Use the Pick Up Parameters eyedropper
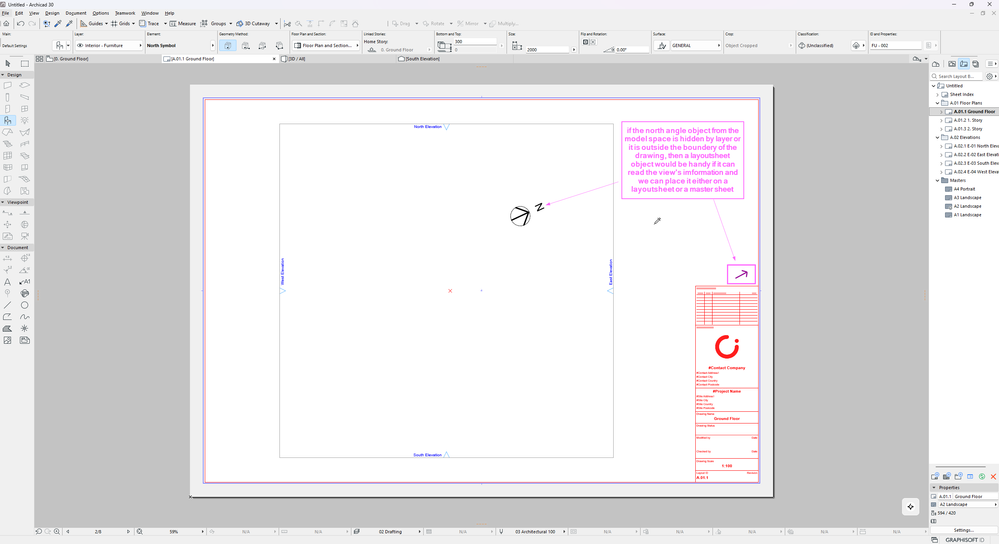The width and height of the screenshot is (999, 544). pyautogui.click(x=57, y=24)
